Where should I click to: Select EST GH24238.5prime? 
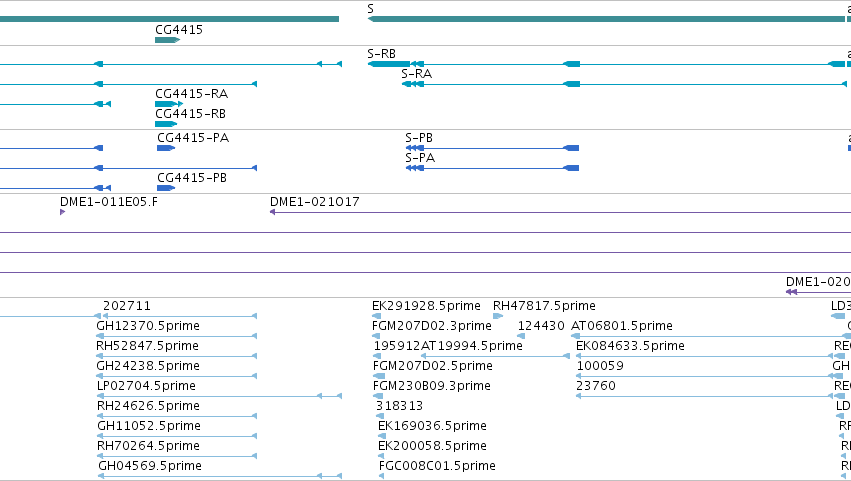pos(148,366)
